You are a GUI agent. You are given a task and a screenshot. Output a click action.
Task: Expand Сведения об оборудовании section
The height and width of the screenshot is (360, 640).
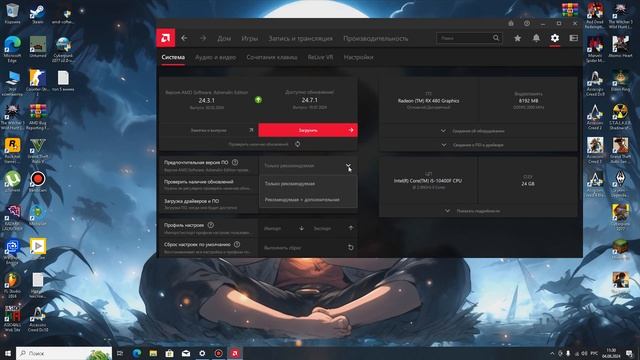[478, 131]
